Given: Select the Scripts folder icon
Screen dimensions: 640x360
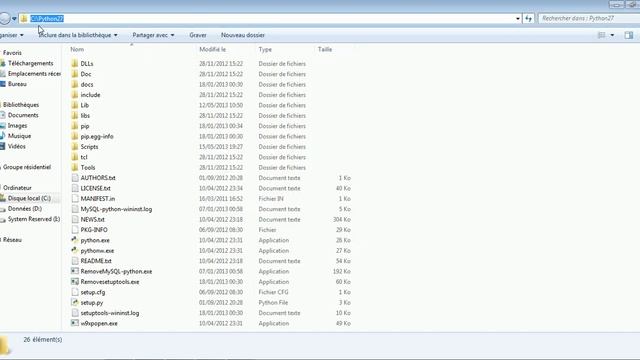Looking at the screenshot, I should click(75, 147).
